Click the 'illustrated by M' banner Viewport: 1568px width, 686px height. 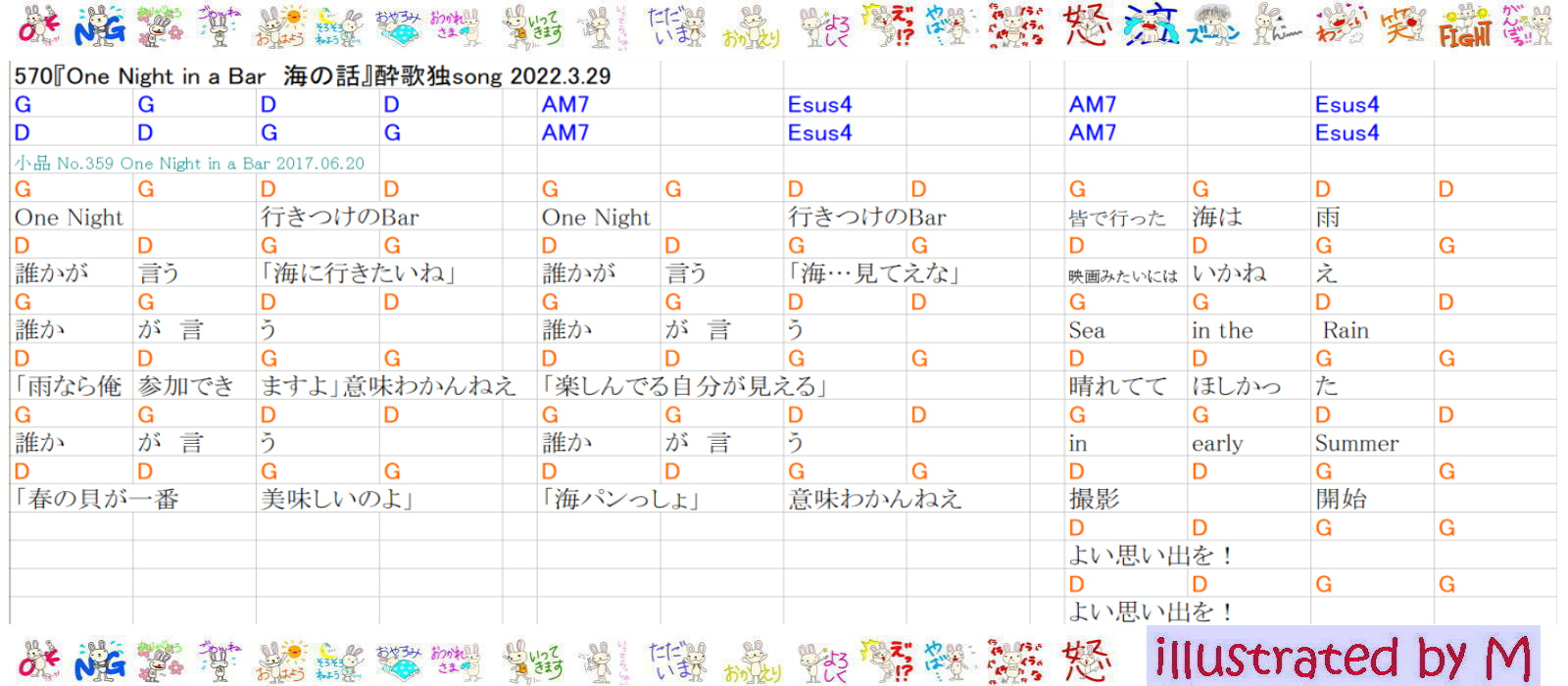[1343, 657]
